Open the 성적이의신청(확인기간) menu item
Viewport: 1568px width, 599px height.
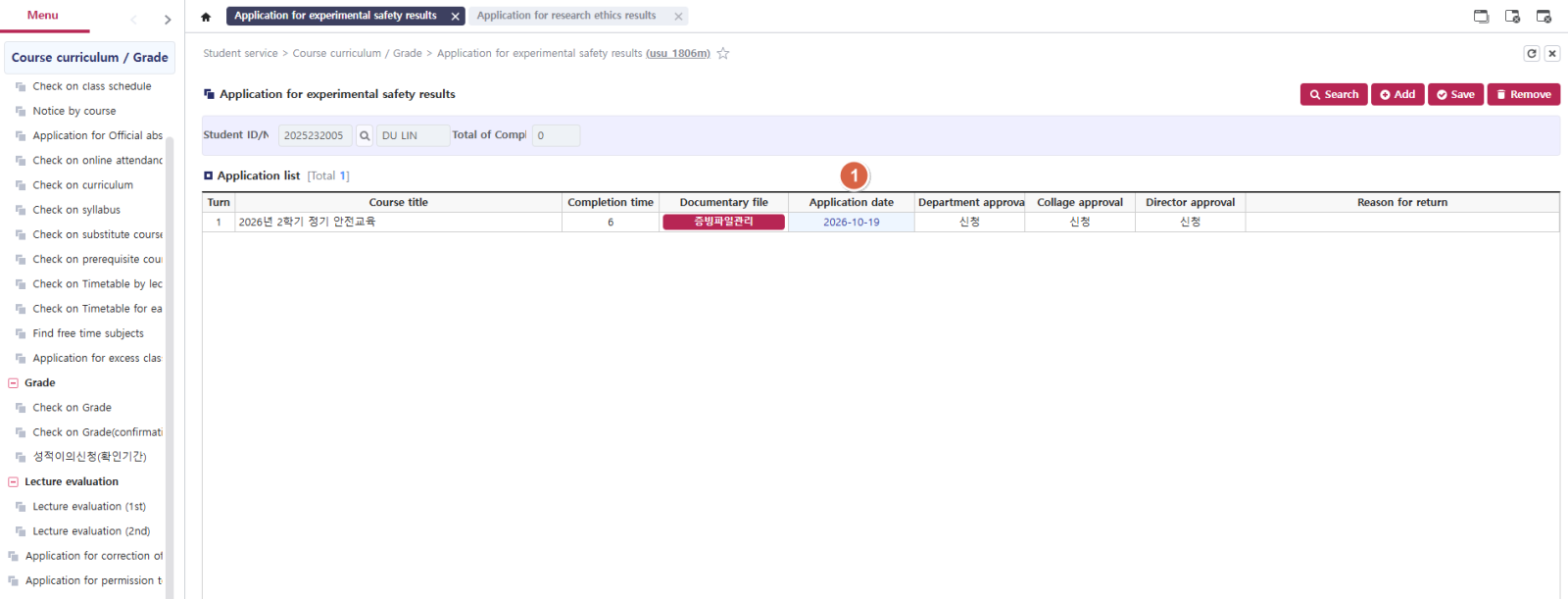pyautogui.click(x=90, y=457)
